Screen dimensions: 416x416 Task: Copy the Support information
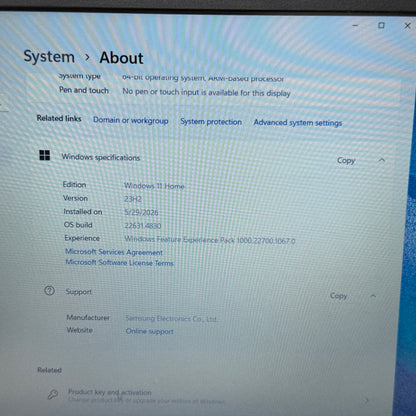tap(338, 296)
